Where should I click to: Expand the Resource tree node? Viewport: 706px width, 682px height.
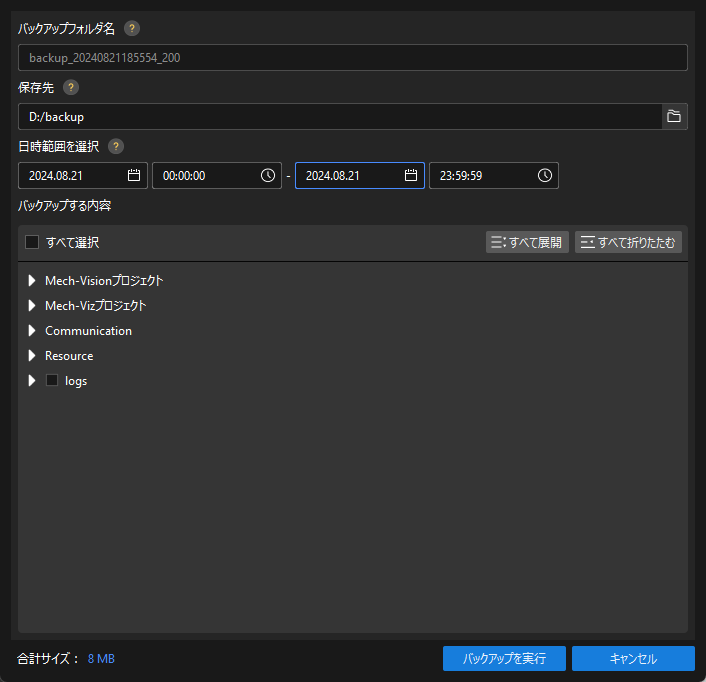(32, 356)
